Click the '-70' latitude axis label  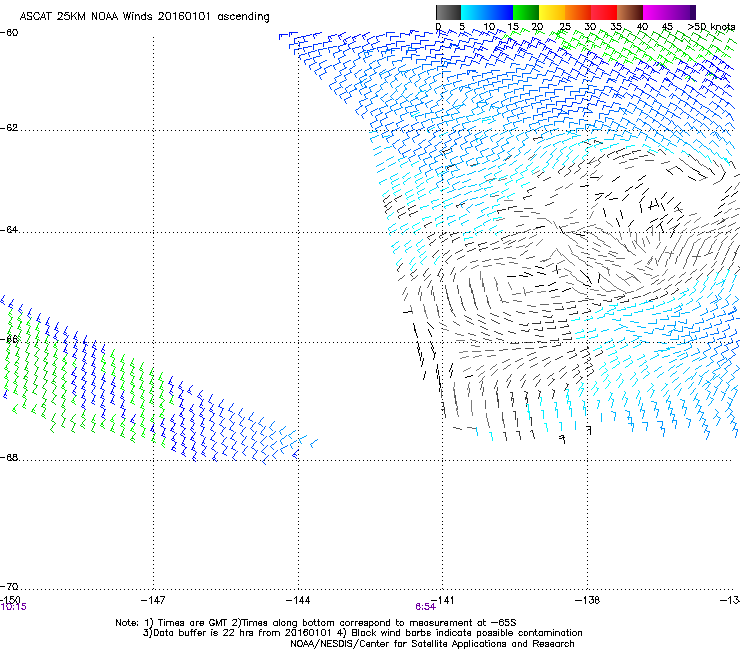tap(9, 586)
